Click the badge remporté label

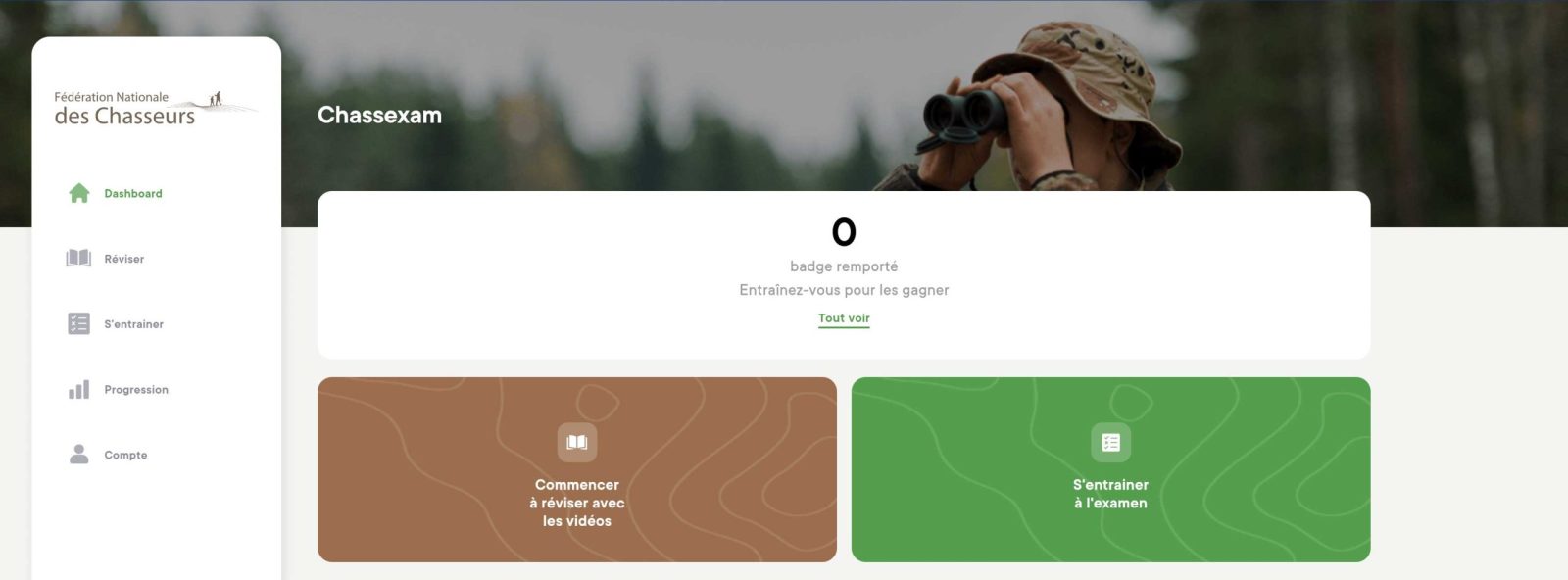[844, 266]
